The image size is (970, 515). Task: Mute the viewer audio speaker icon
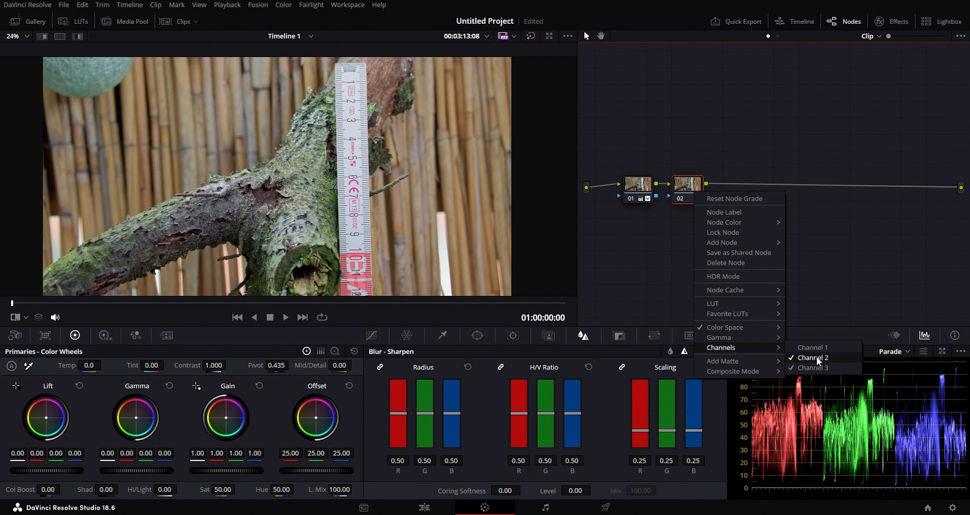55,318
